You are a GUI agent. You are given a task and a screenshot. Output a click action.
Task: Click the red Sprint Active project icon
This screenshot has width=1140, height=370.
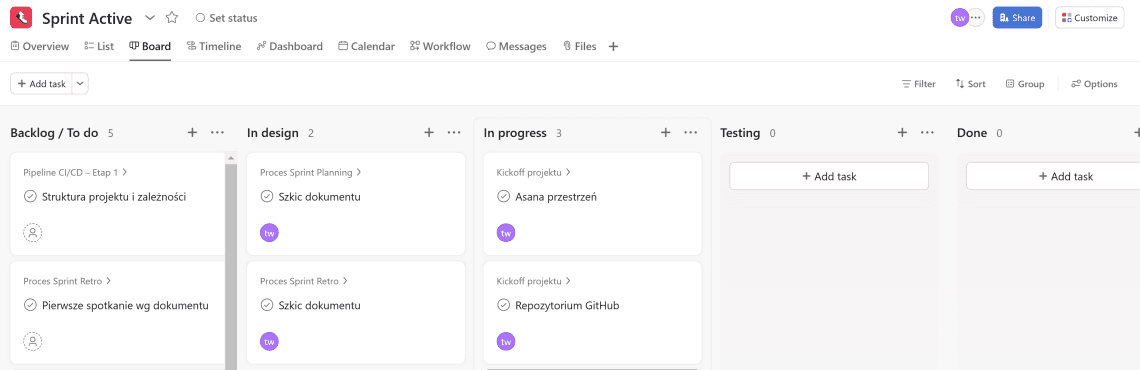click(21, 17)
